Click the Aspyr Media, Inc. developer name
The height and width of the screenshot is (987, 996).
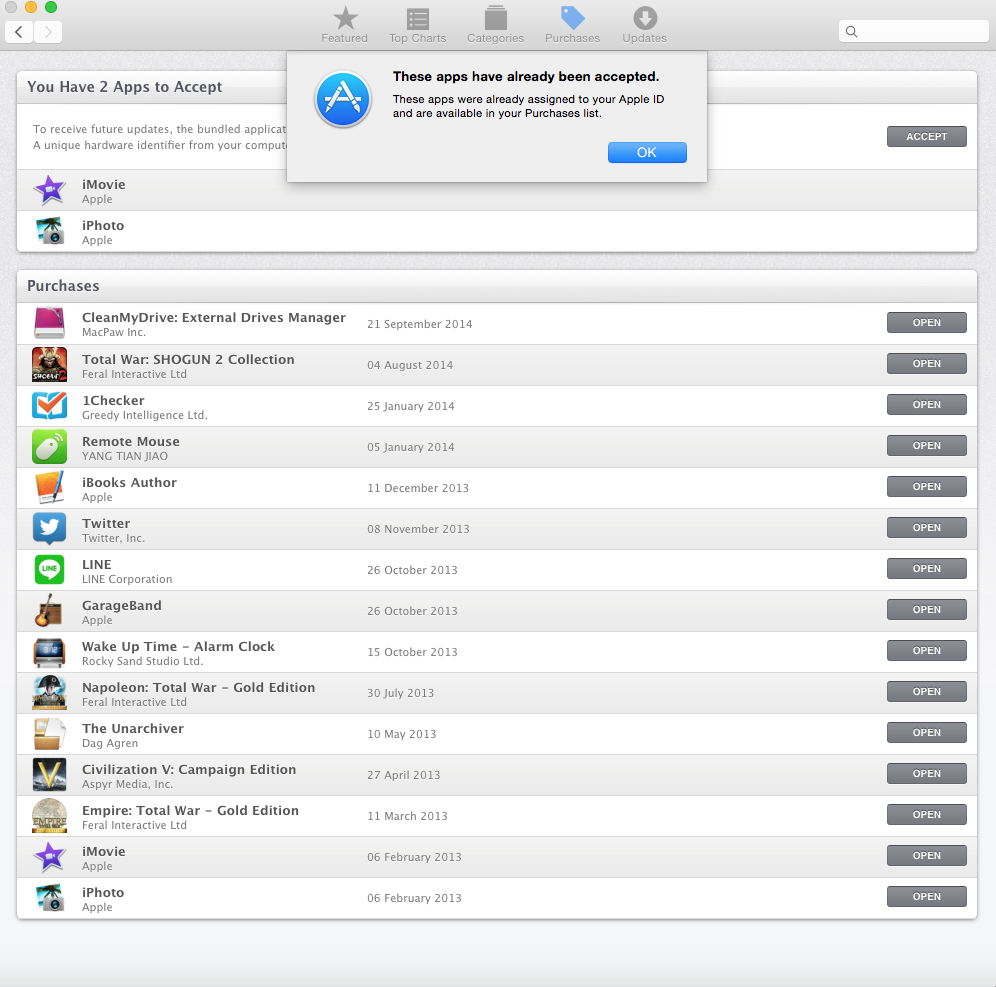[x=127, y=784]
